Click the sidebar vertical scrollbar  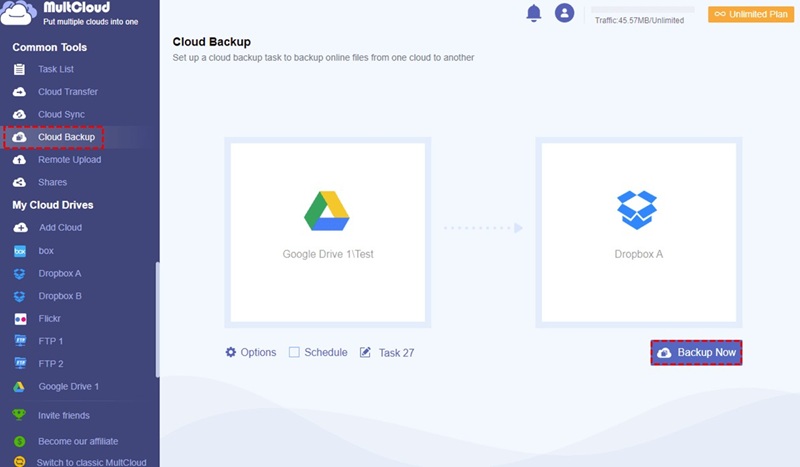point(156,320)
